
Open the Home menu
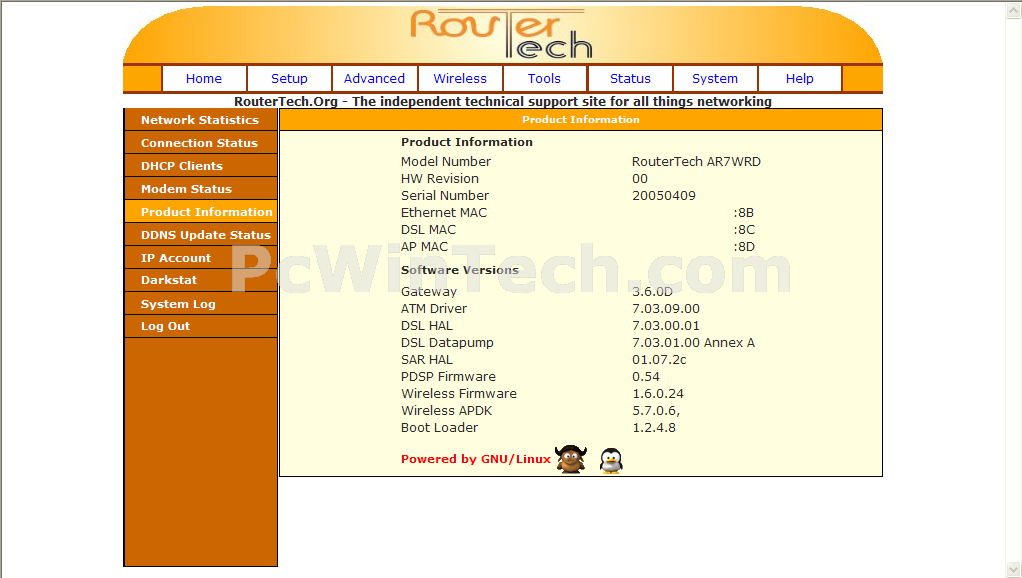[204, 78]
